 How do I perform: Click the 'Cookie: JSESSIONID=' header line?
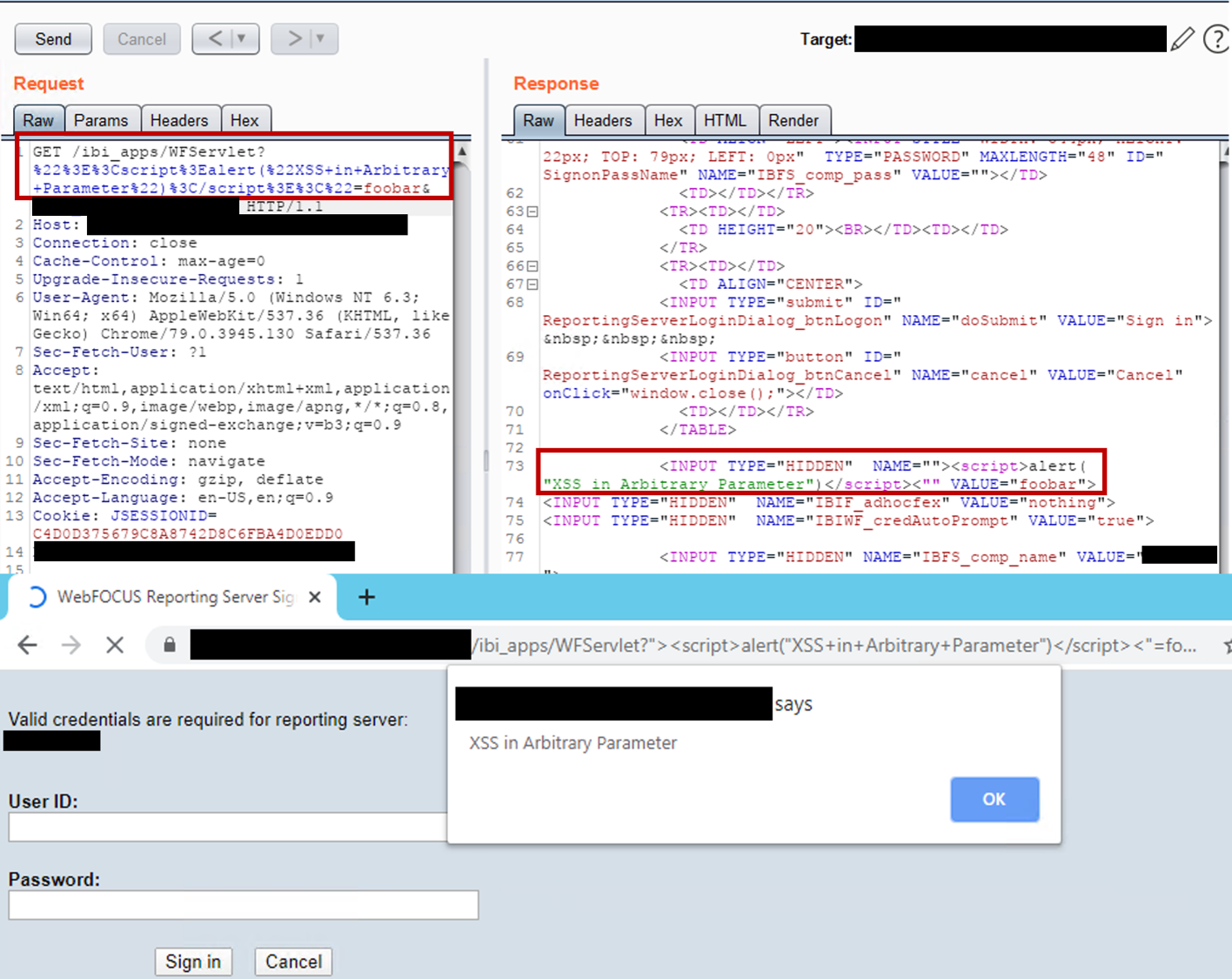click(124, 516)
